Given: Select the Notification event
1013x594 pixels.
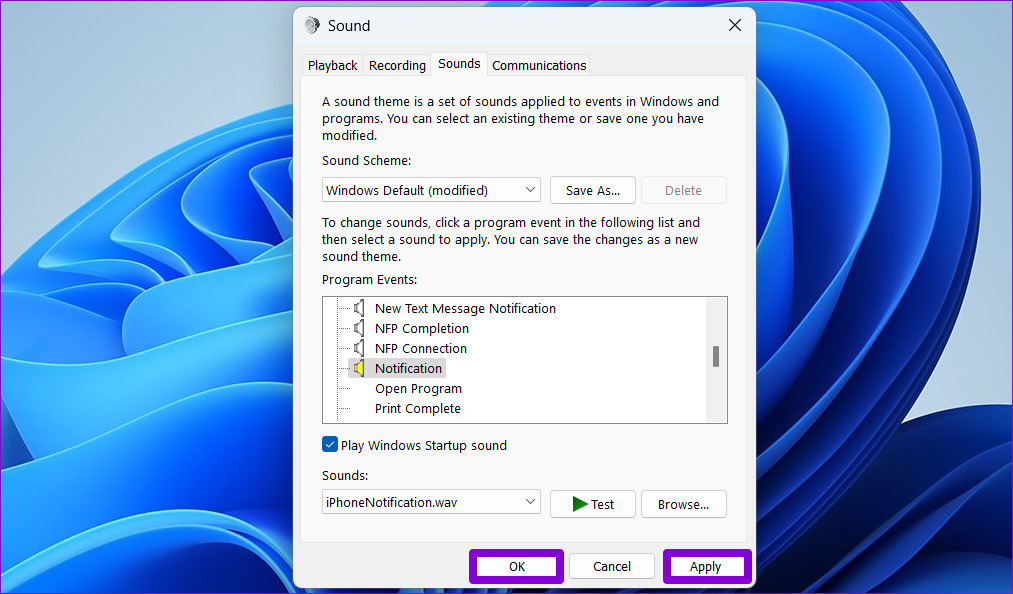Looking at the screenshot, I should pyautogui.click(x=408, y=368).
